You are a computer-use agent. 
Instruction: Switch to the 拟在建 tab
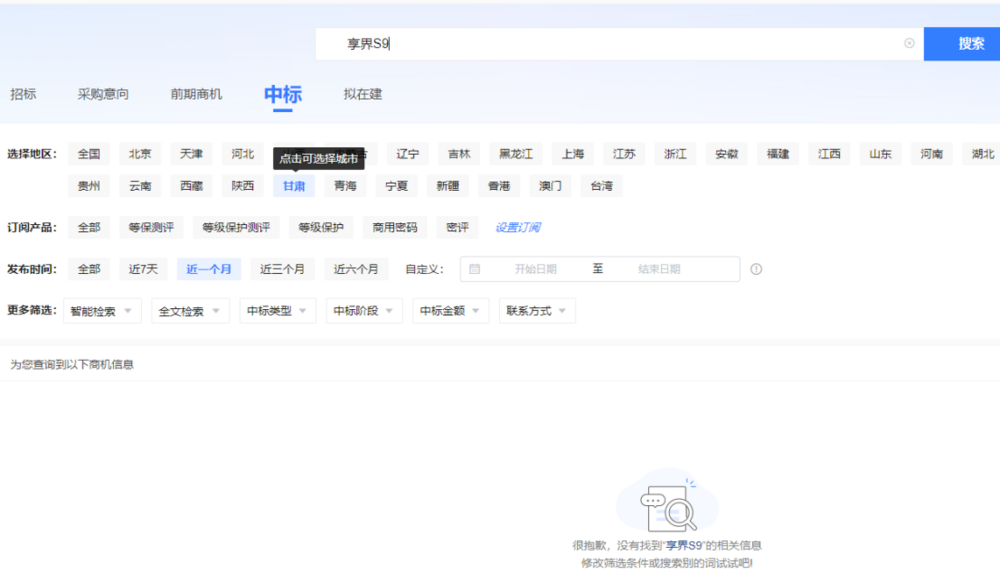(x=362, y=94)
